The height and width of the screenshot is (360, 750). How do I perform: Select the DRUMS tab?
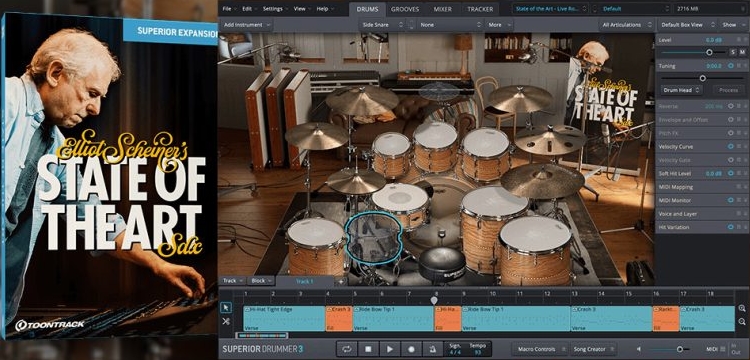click(x=367, y=9)
